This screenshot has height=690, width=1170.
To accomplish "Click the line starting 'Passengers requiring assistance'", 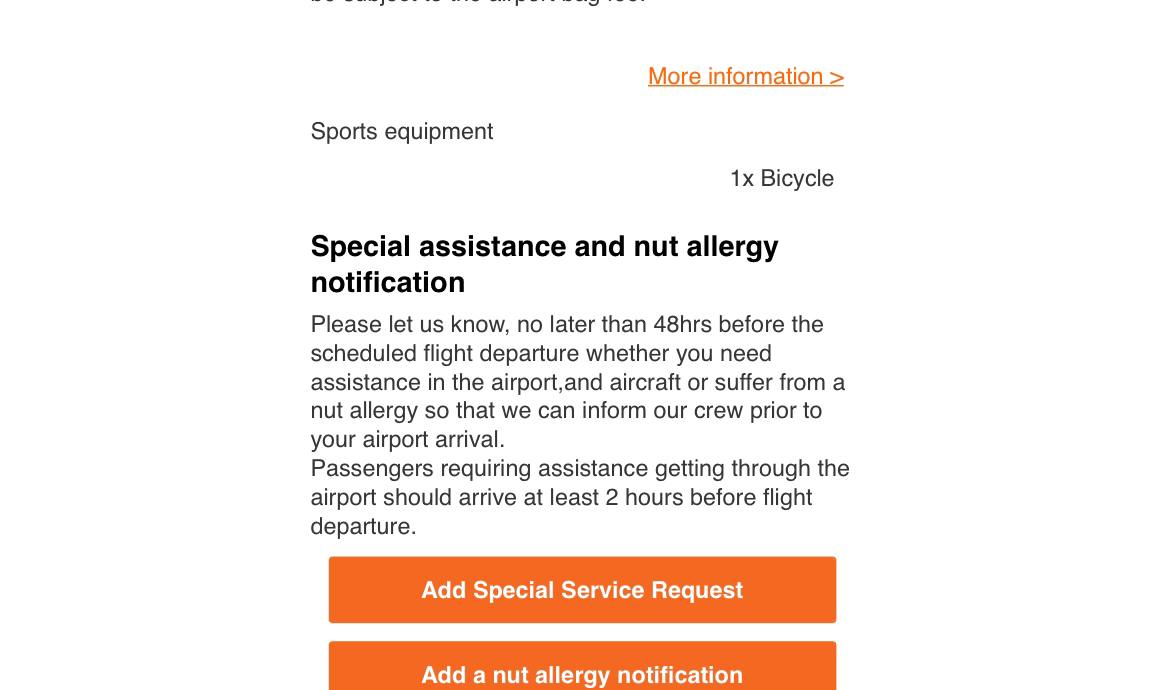I will tap(579, 469).
